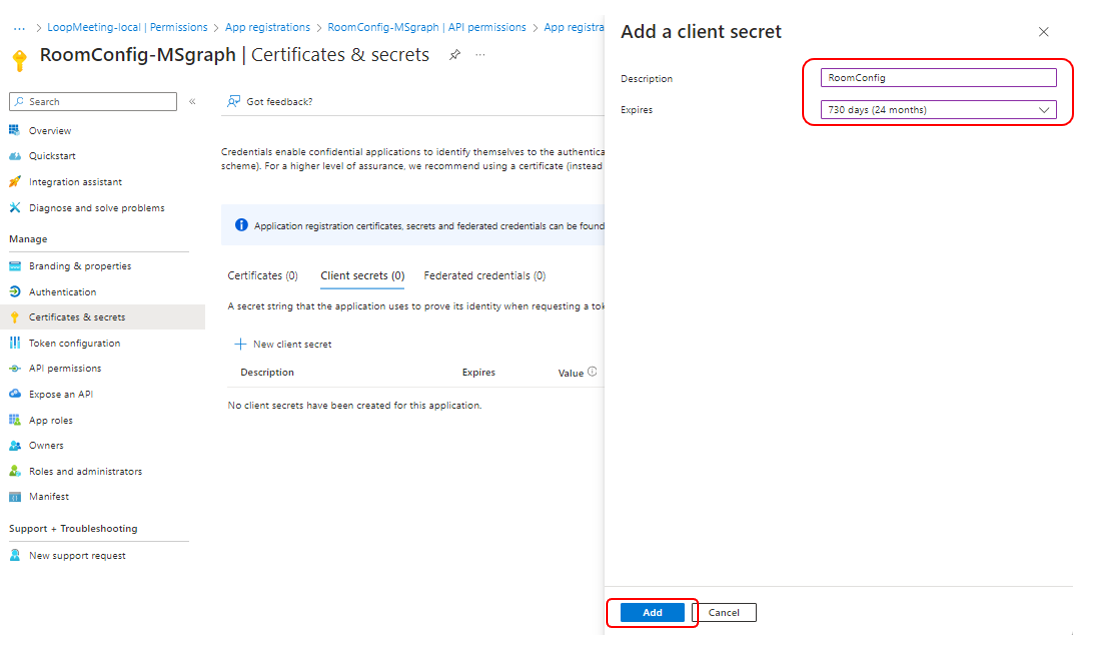Click the Diagnose and solve problems wrench icon
This screenshot has height=648, width=1111.
pos(14,208)
